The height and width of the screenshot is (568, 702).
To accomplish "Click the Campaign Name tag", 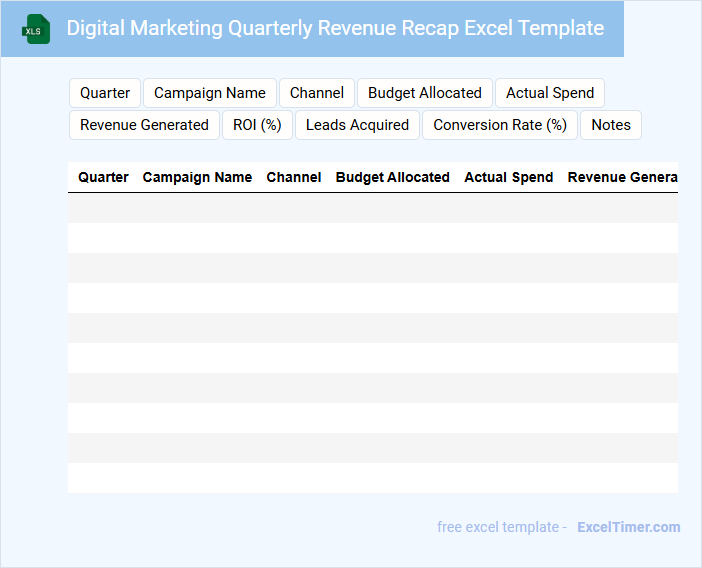I will [210, 93].
